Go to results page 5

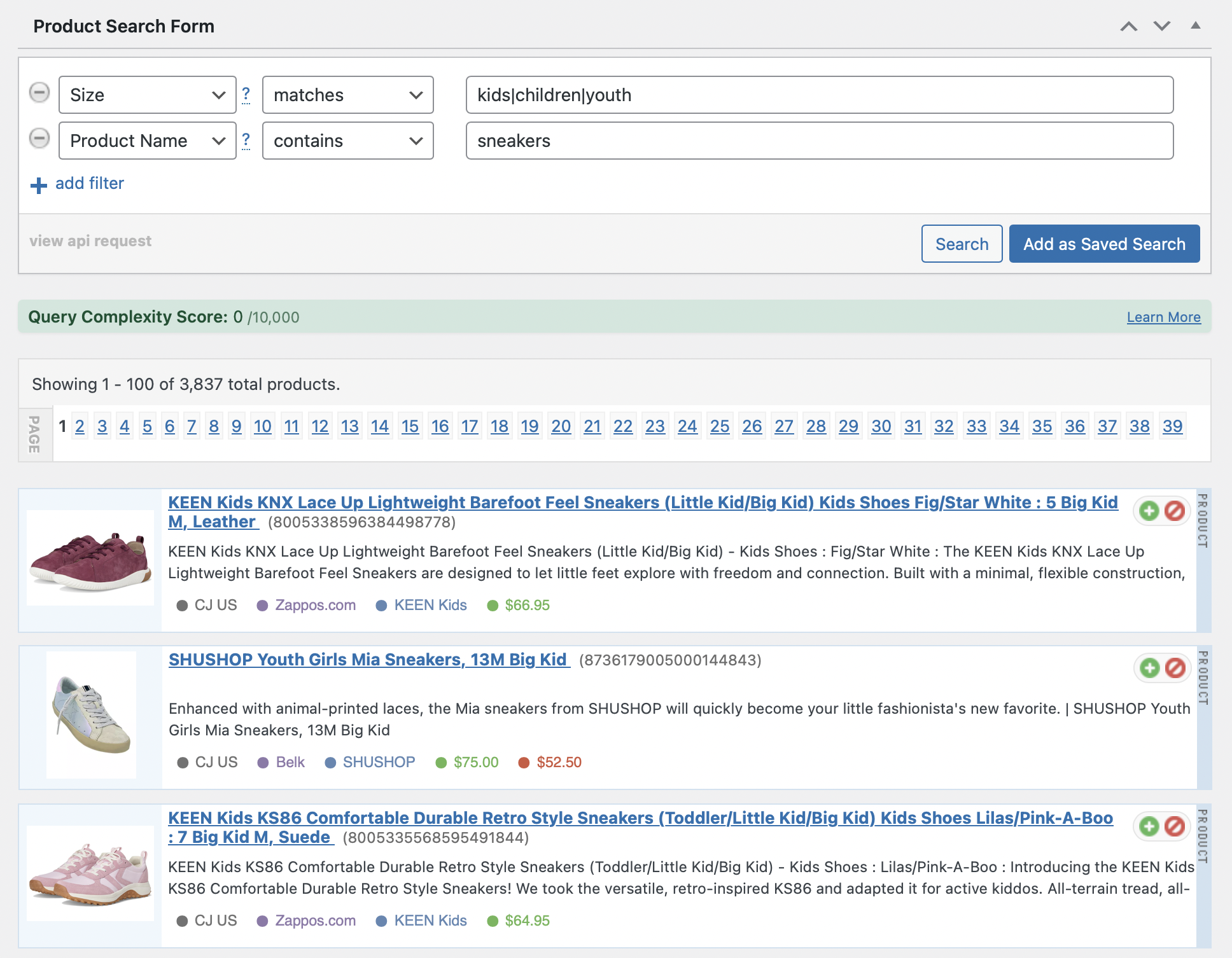[148, 426]
